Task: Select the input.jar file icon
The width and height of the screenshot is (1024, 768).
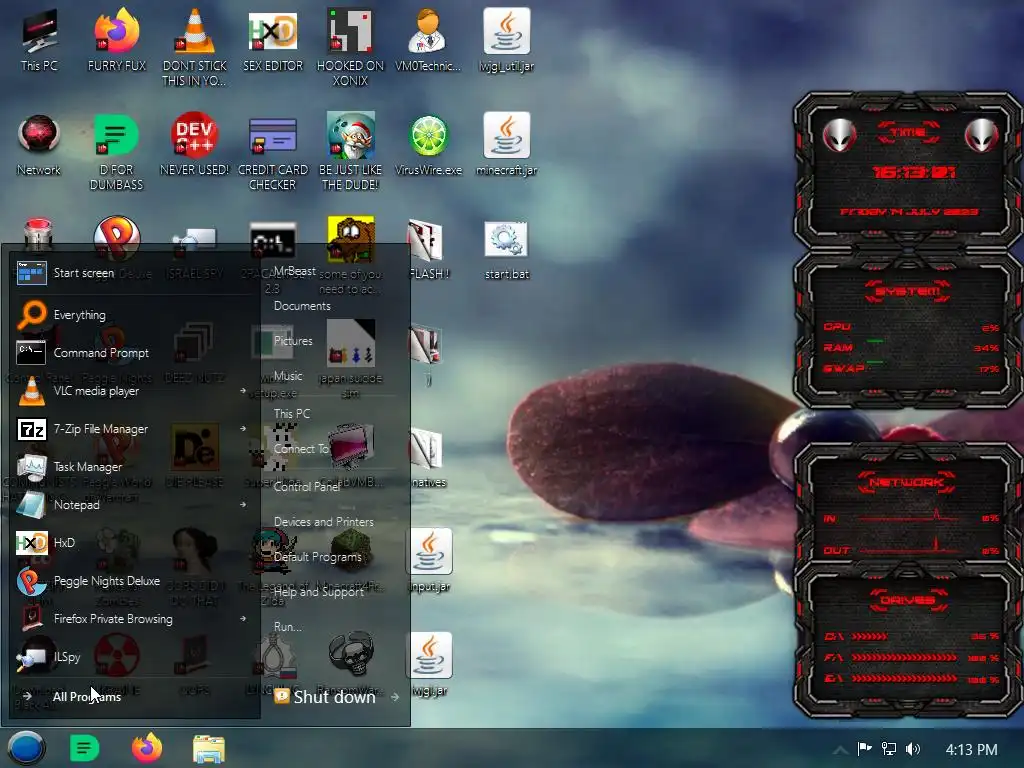Action: (x=429, y=560)
